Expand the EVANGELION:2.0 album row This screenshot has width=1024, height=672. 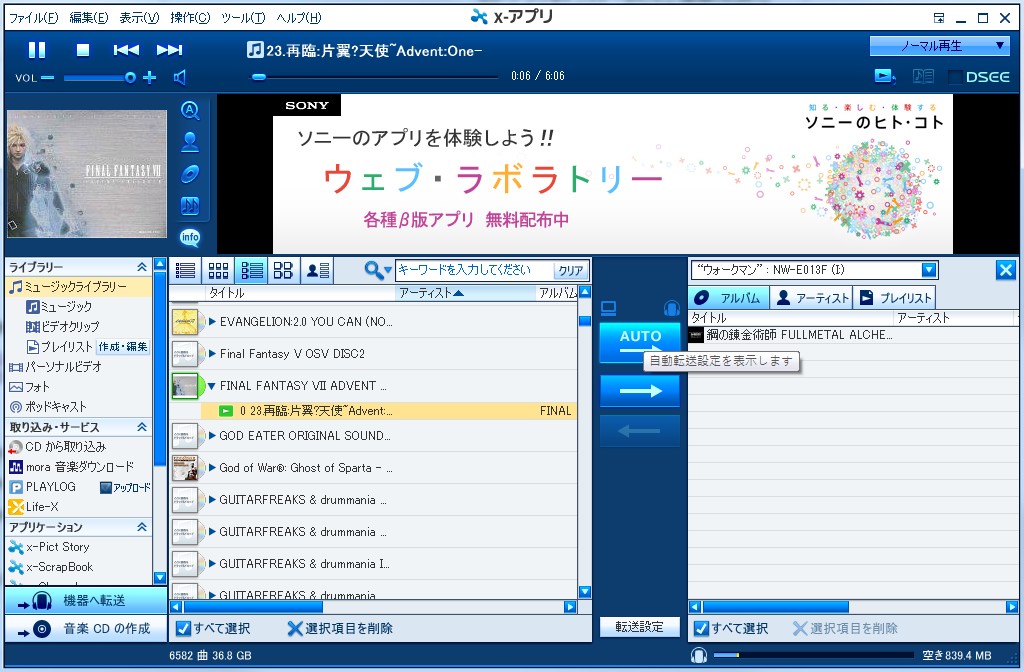[x=212, y=321]
